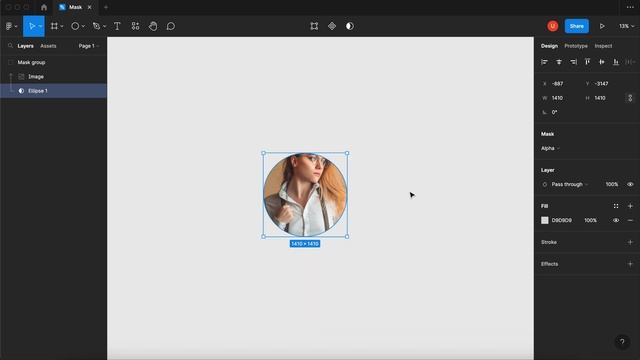The image size is (640, 360).
Task: Click Align vertical centers icon
Action: click(x=602, y=62)
